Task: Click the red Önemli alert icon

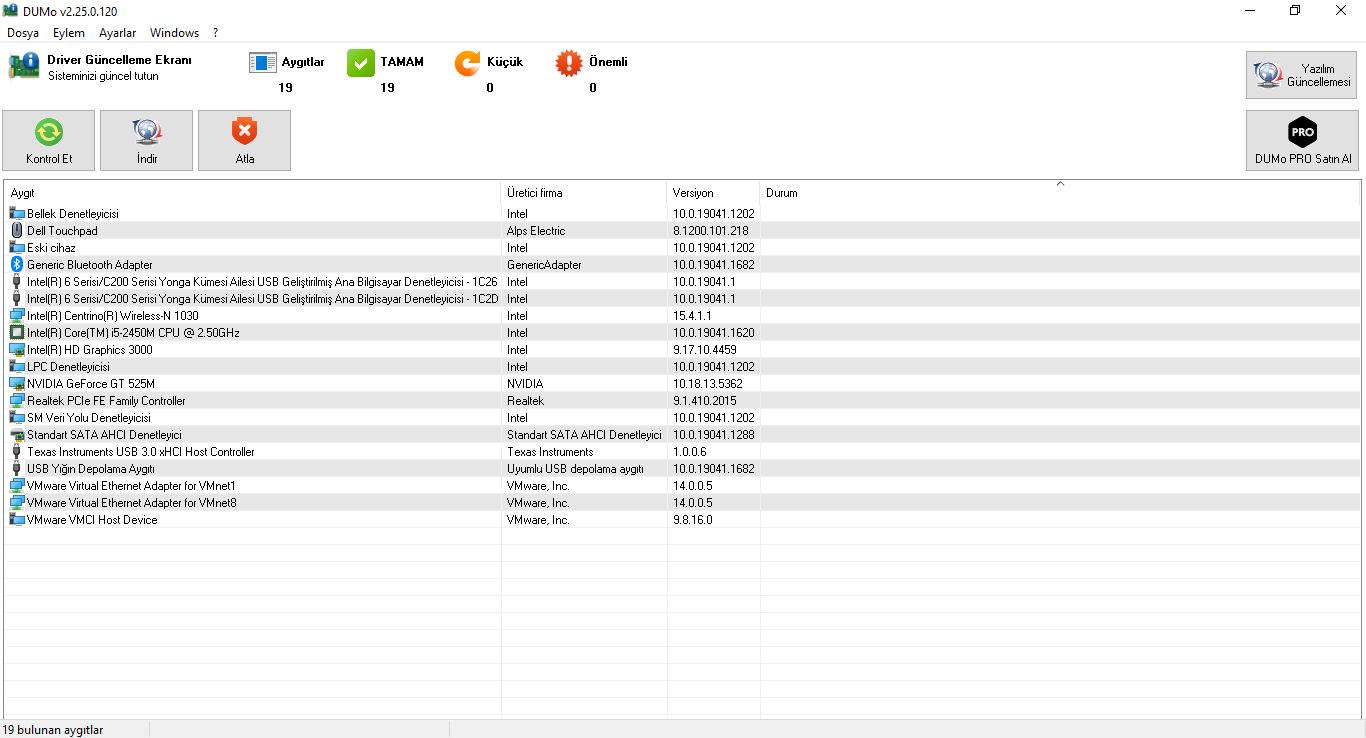Action: [568, 64]
